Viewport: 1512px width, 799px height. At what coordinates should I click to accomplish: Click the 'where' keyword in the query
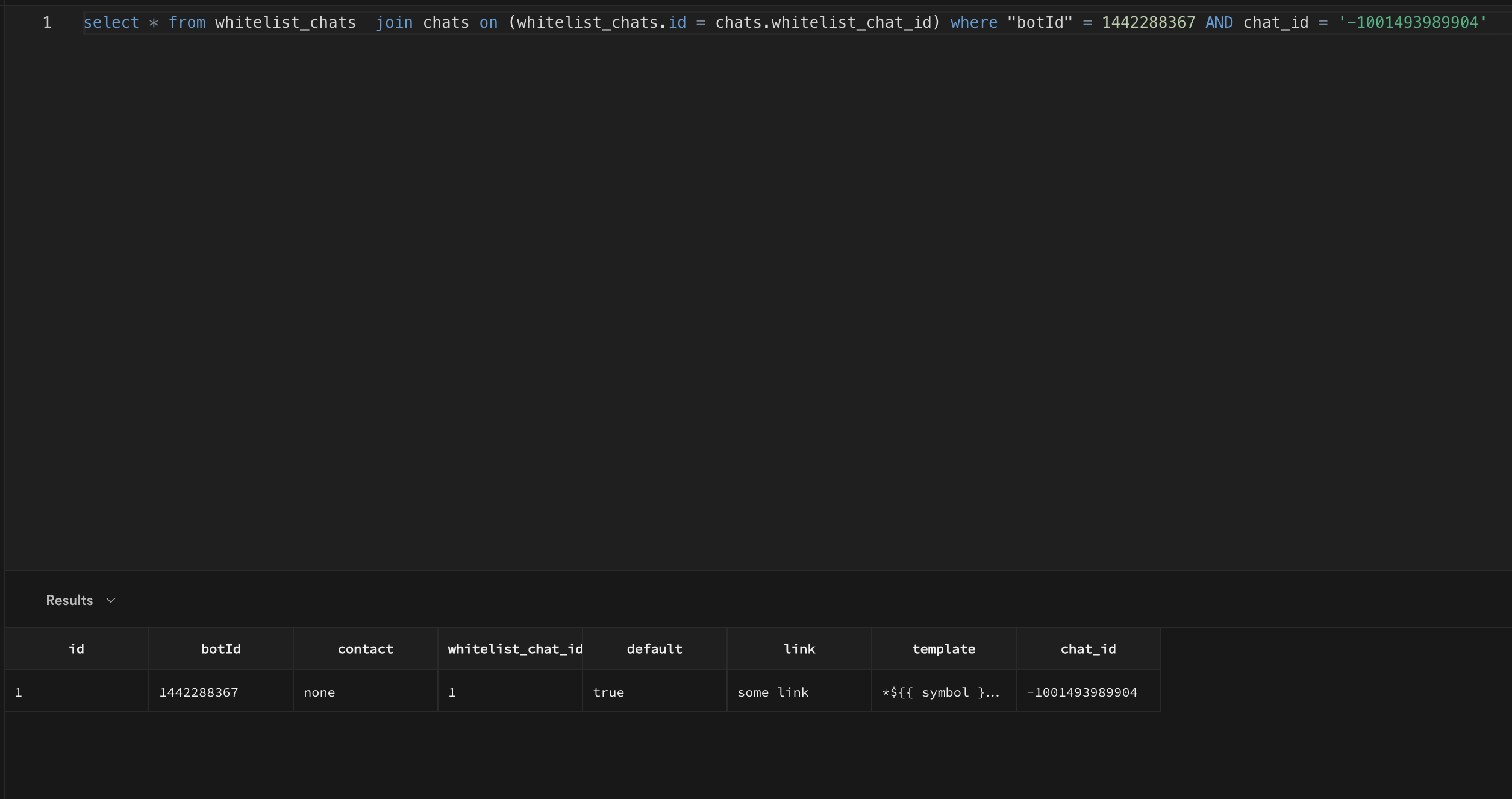point(974,23)
